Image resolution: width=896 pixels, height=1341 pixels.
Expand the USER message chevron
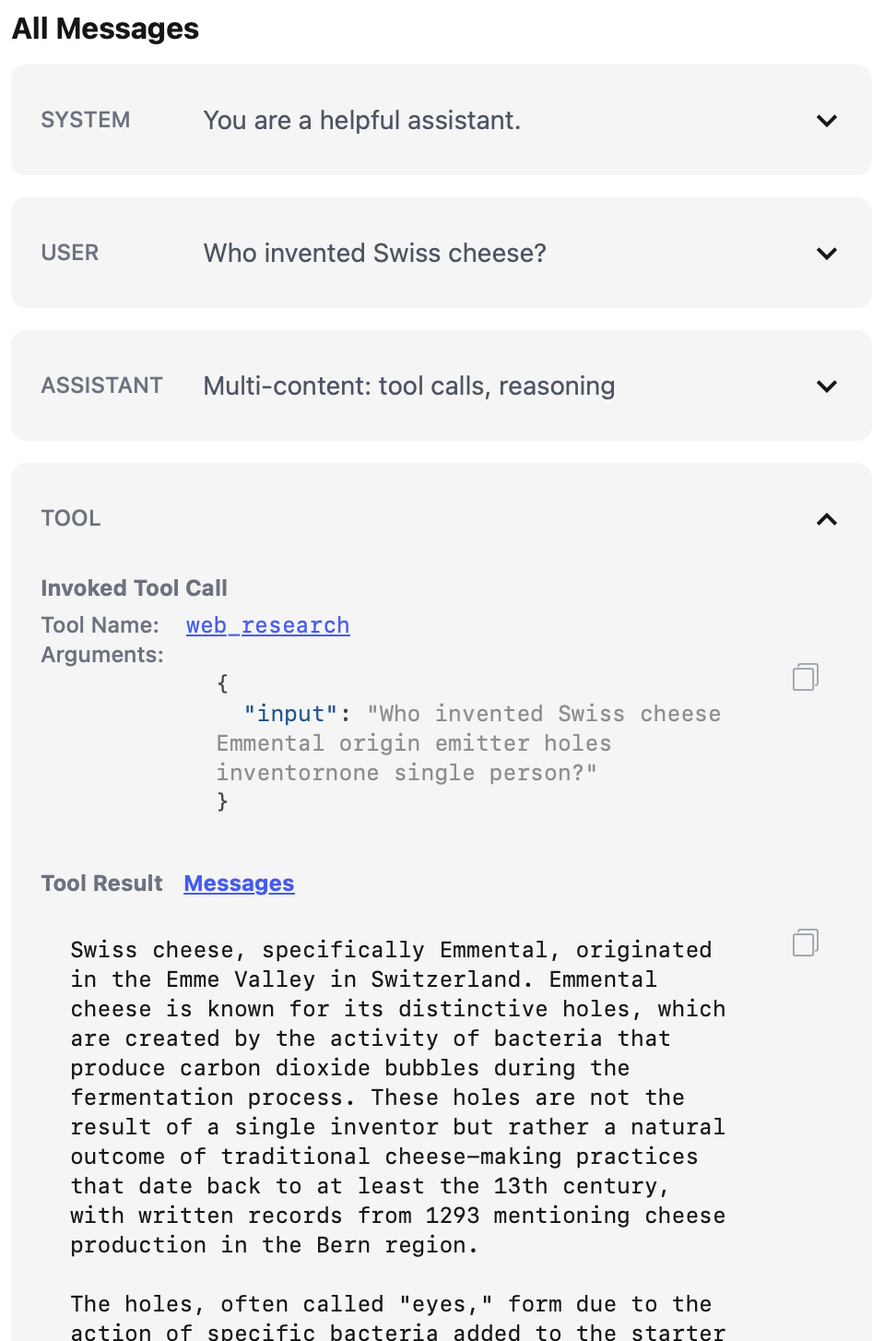[x=827, y=254]
